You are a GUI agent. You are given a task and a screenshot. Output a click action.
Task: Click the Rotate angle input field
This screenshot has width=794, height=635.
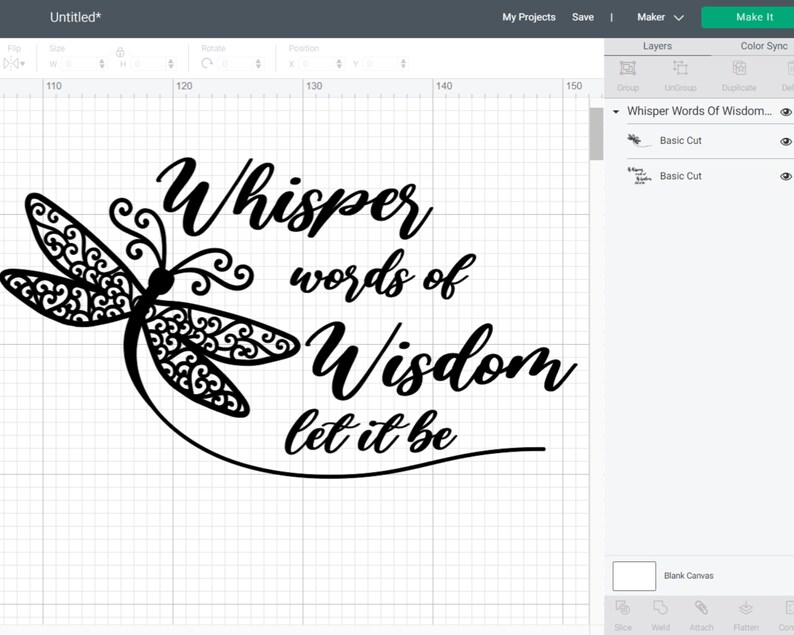click(237, 64)
